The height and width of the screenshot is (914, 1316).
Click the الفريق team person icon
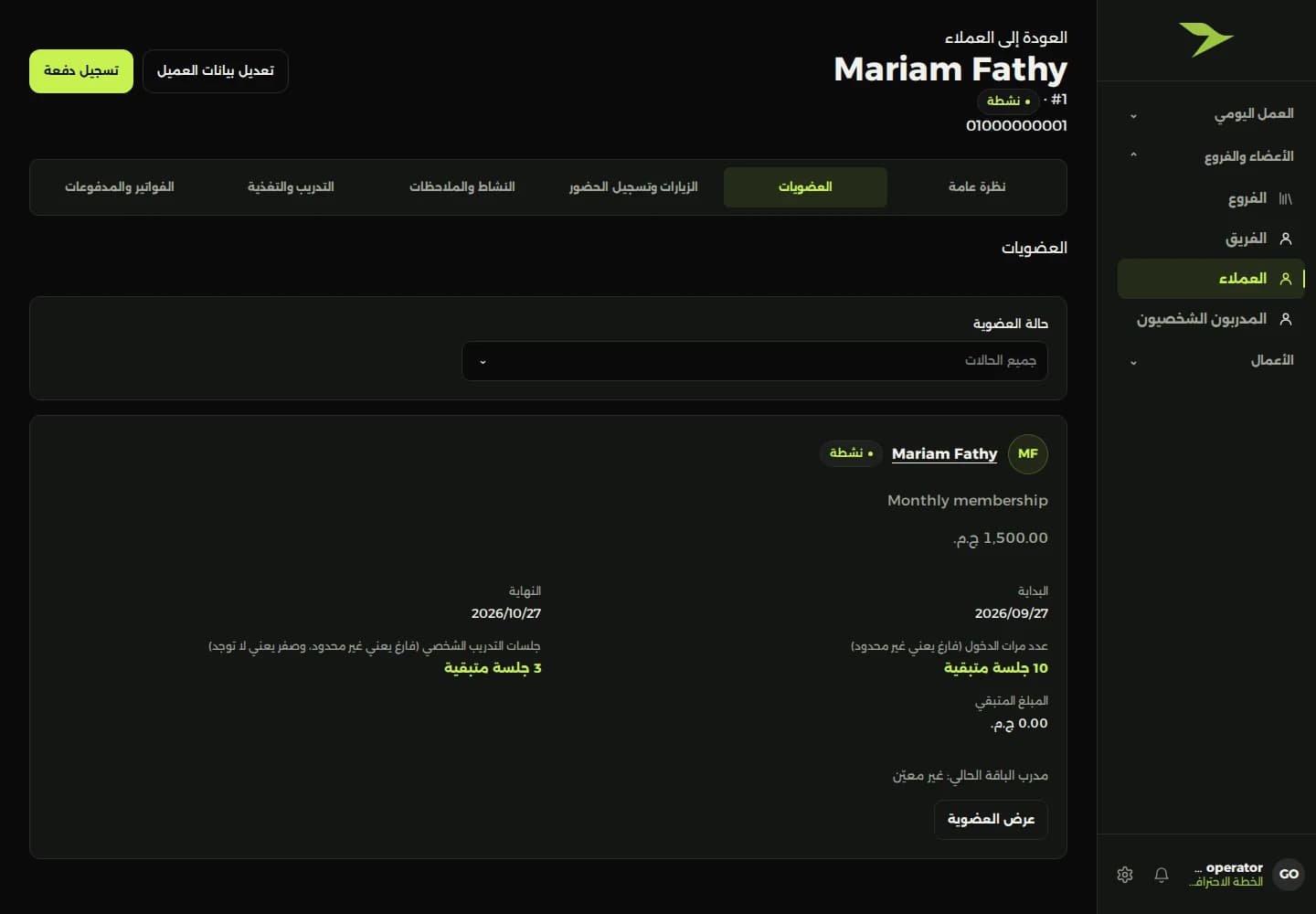pos(1285,239)
